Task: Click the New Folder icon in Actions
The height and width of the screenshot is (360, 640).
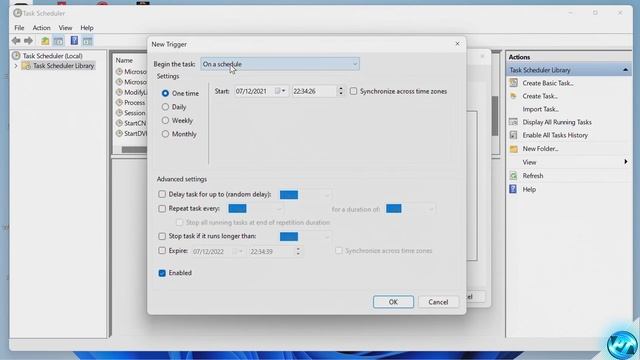Action: pyautogui.click(x=513, y=149)
